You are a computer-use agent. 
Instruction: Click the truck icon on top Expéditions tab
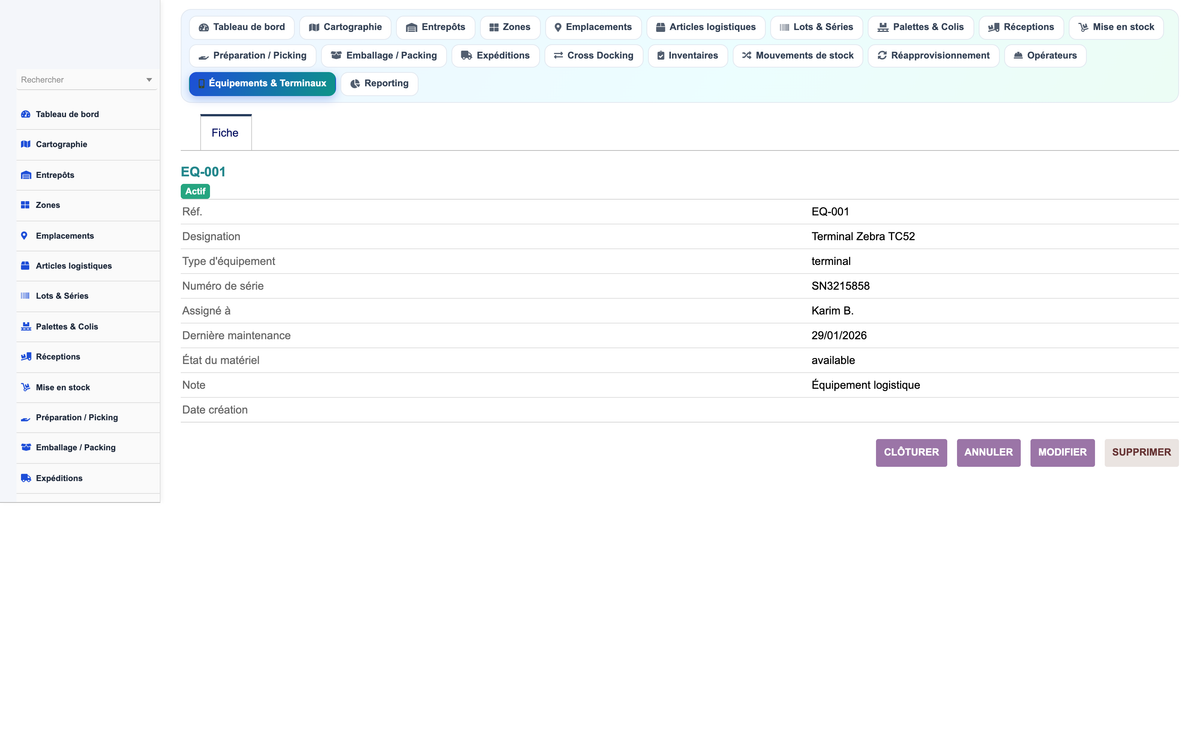tap(466, 55)
